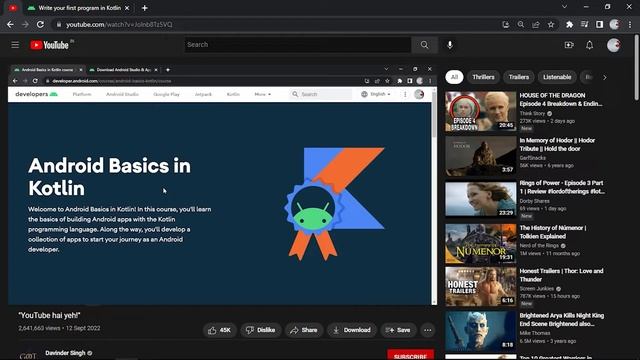Viewport: 640px width, 360px height.
Task: Go forward with the browser forward arrow
Action: coord(25,24)
